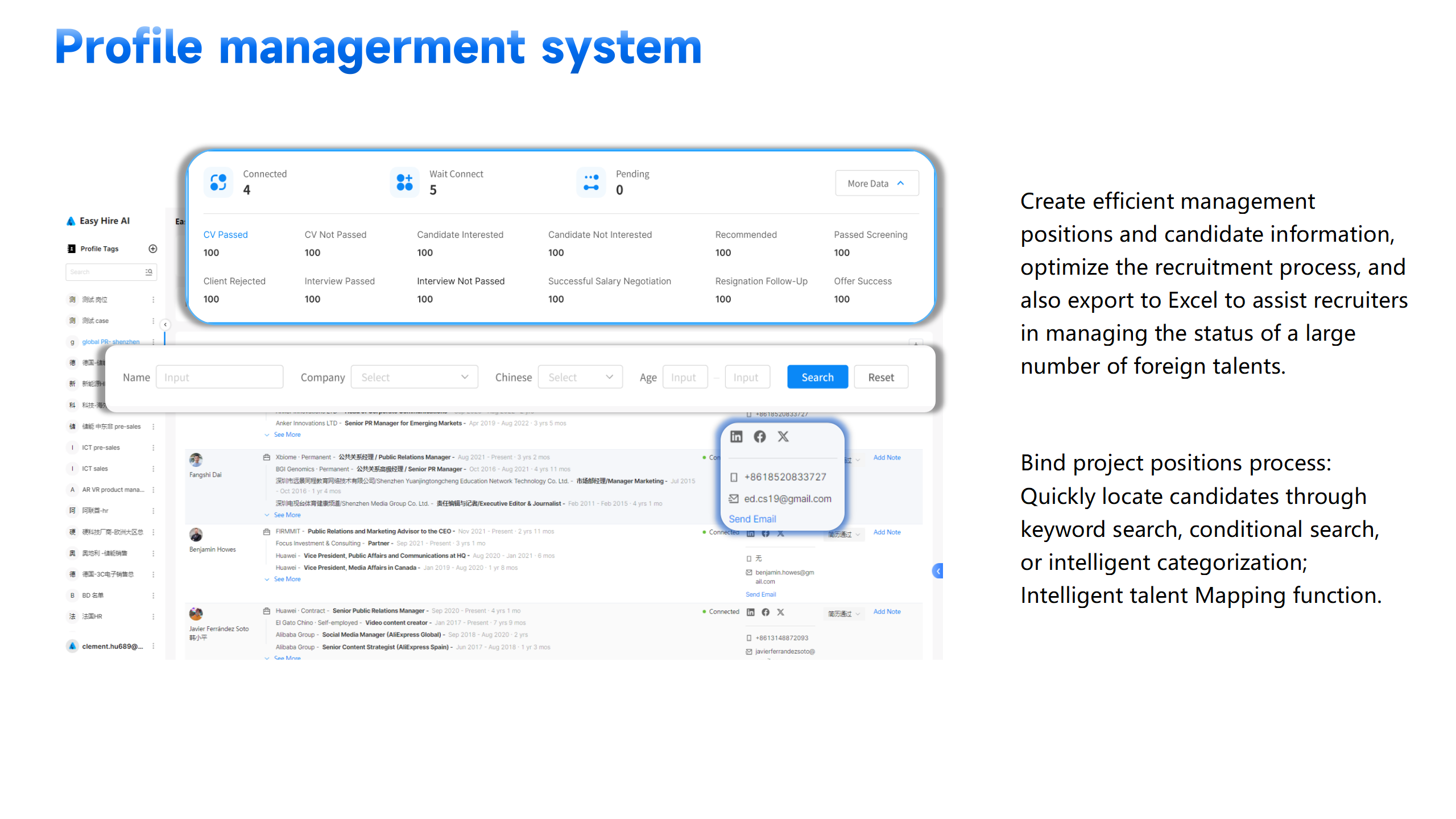Screen dimensions: 1456x819
Task: Click the Name input field
Action: (220, 377)
